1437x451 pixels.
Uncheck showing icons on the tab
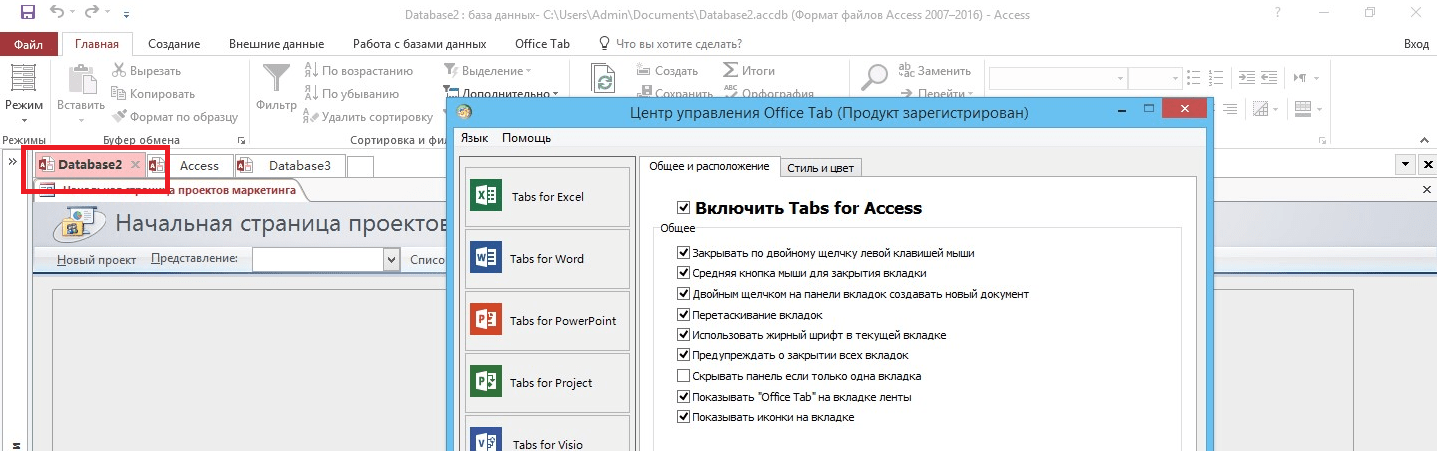click(684, 417)
